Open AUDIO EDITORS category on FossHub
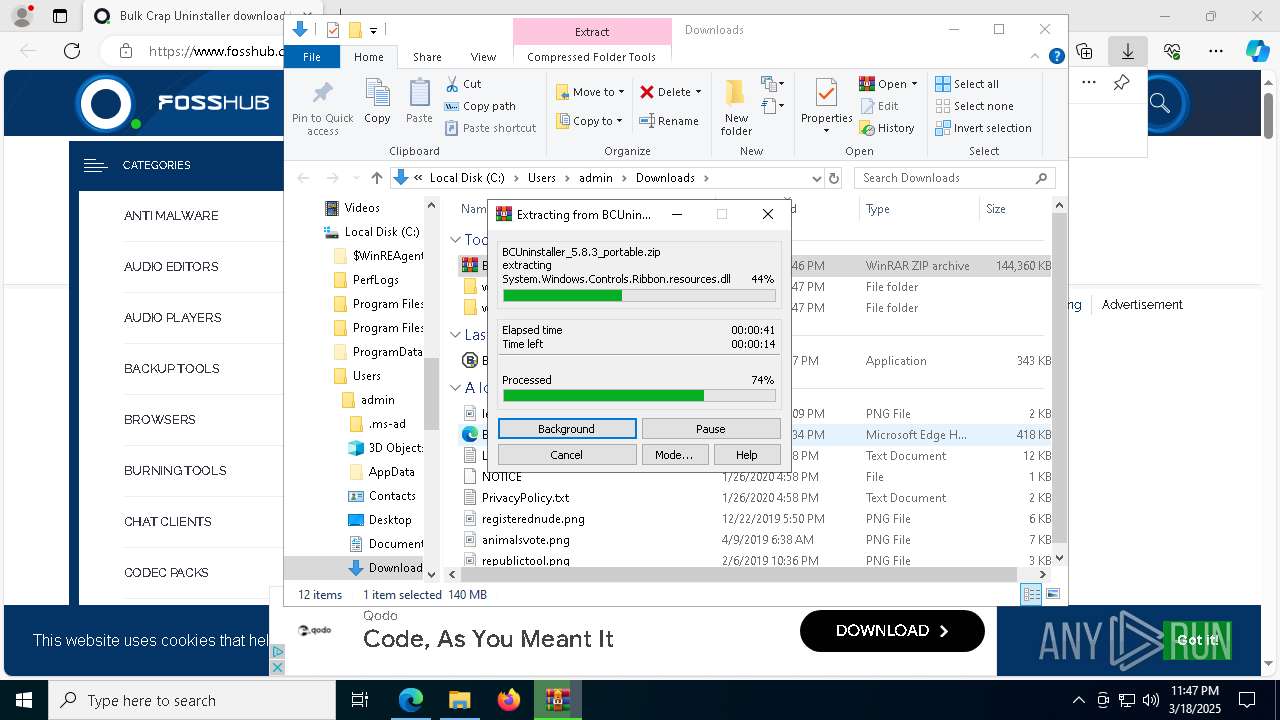The height and width of the screenshot is (720, 1280). 171,267
